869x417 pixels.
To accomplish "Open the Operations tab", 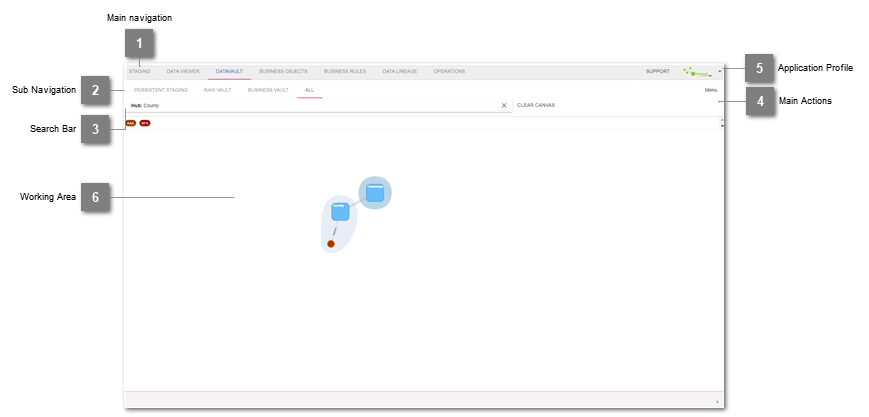I will click(449, 72).
